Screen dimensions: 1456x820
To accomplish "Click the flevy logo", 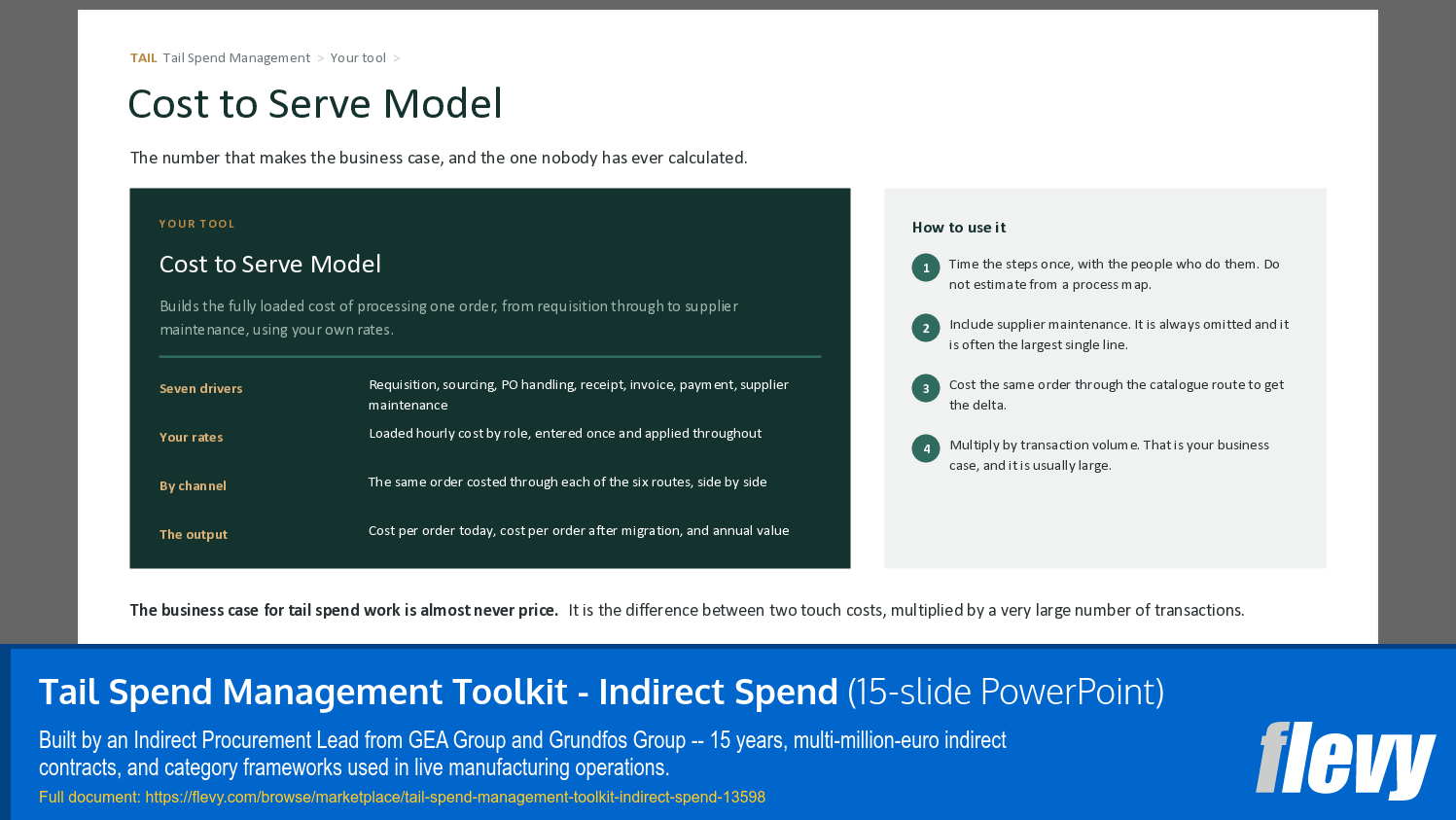I will pos(1345,761).
